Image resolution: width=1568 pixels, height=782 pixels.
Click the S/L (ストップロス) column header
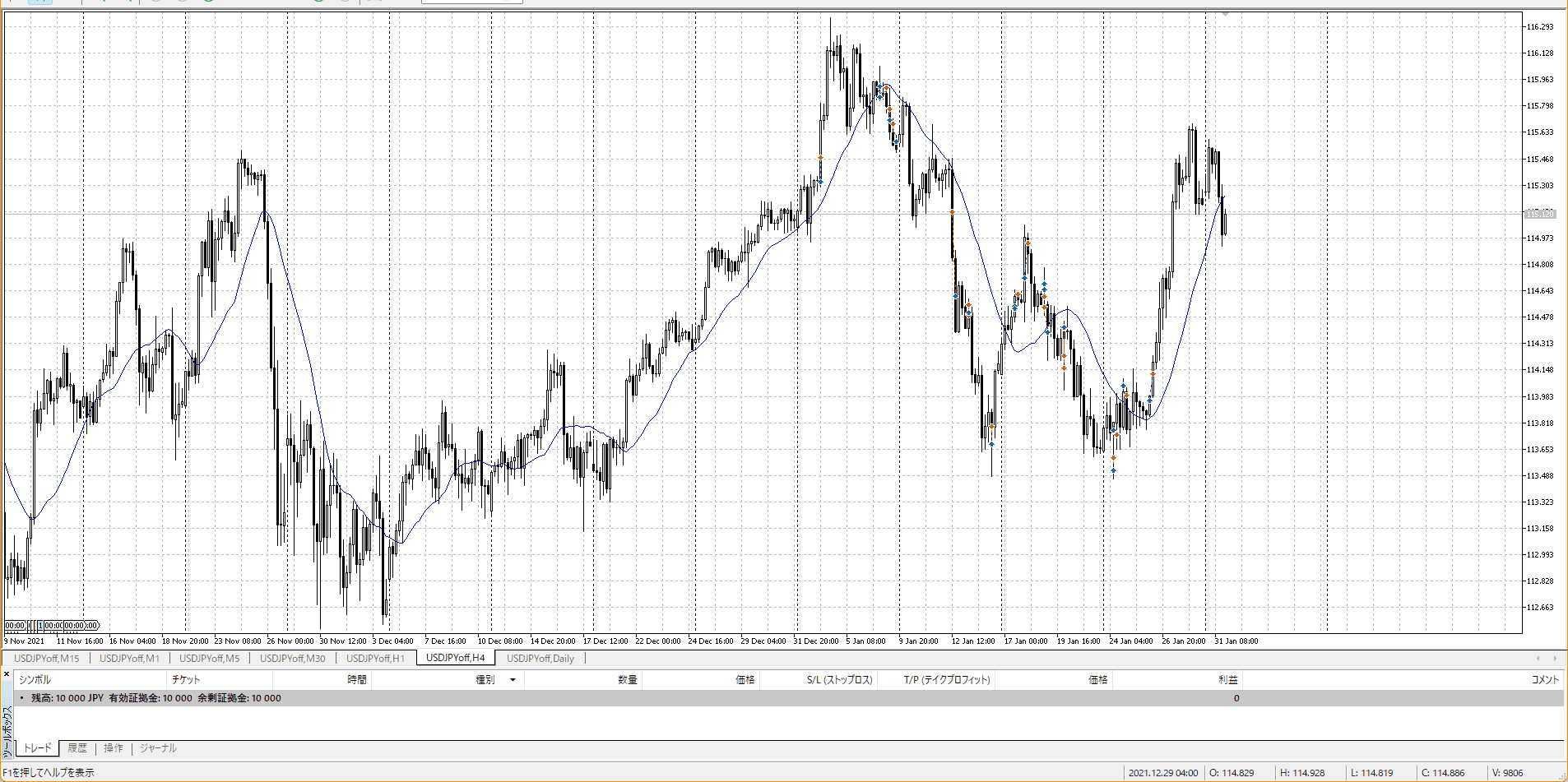click(x=839, y=680)
